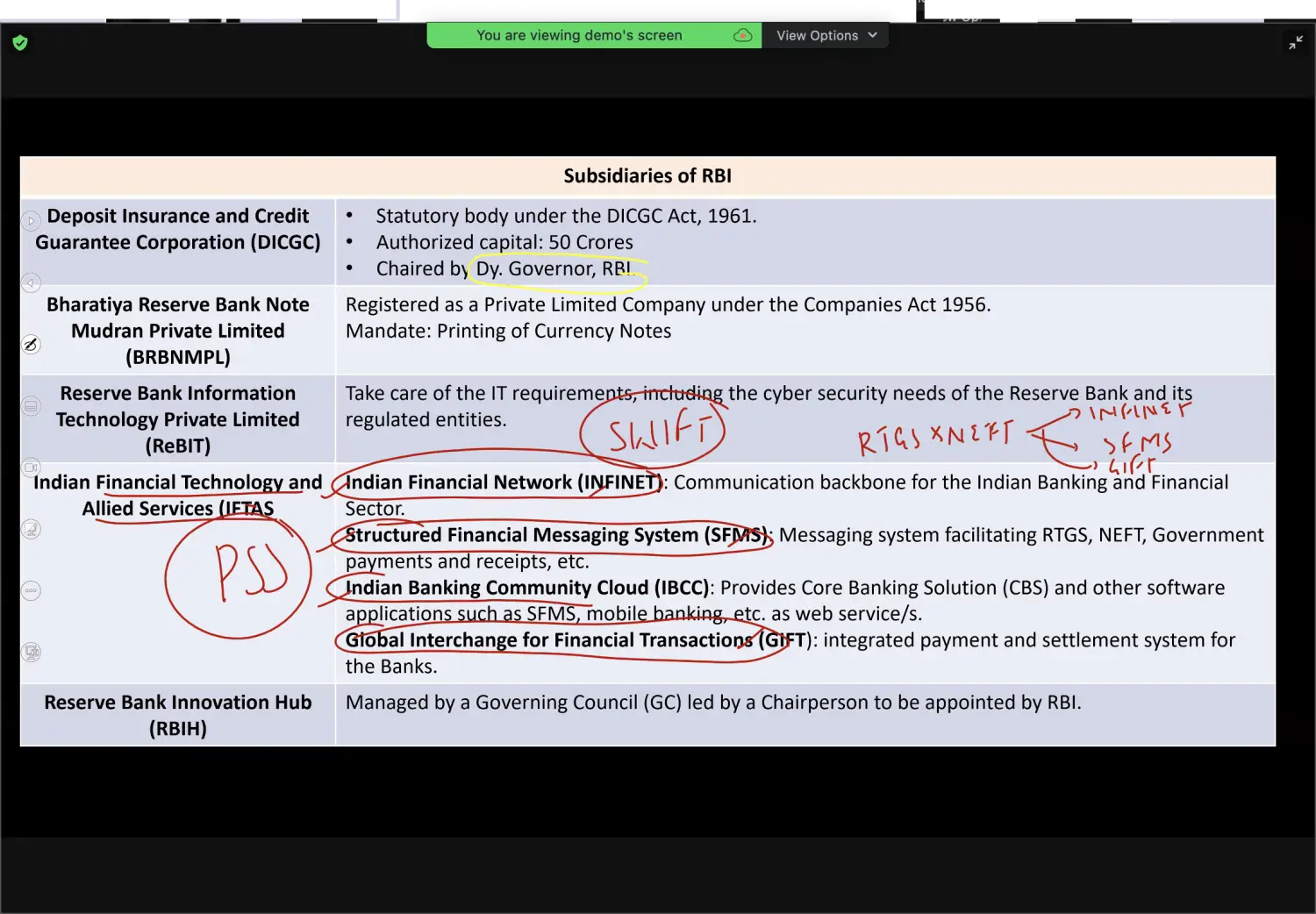Screen dimensions: 1316x914
Task: Open the more options ellipsis on slide
Action: pyautogui.click(x=31, y=590)
